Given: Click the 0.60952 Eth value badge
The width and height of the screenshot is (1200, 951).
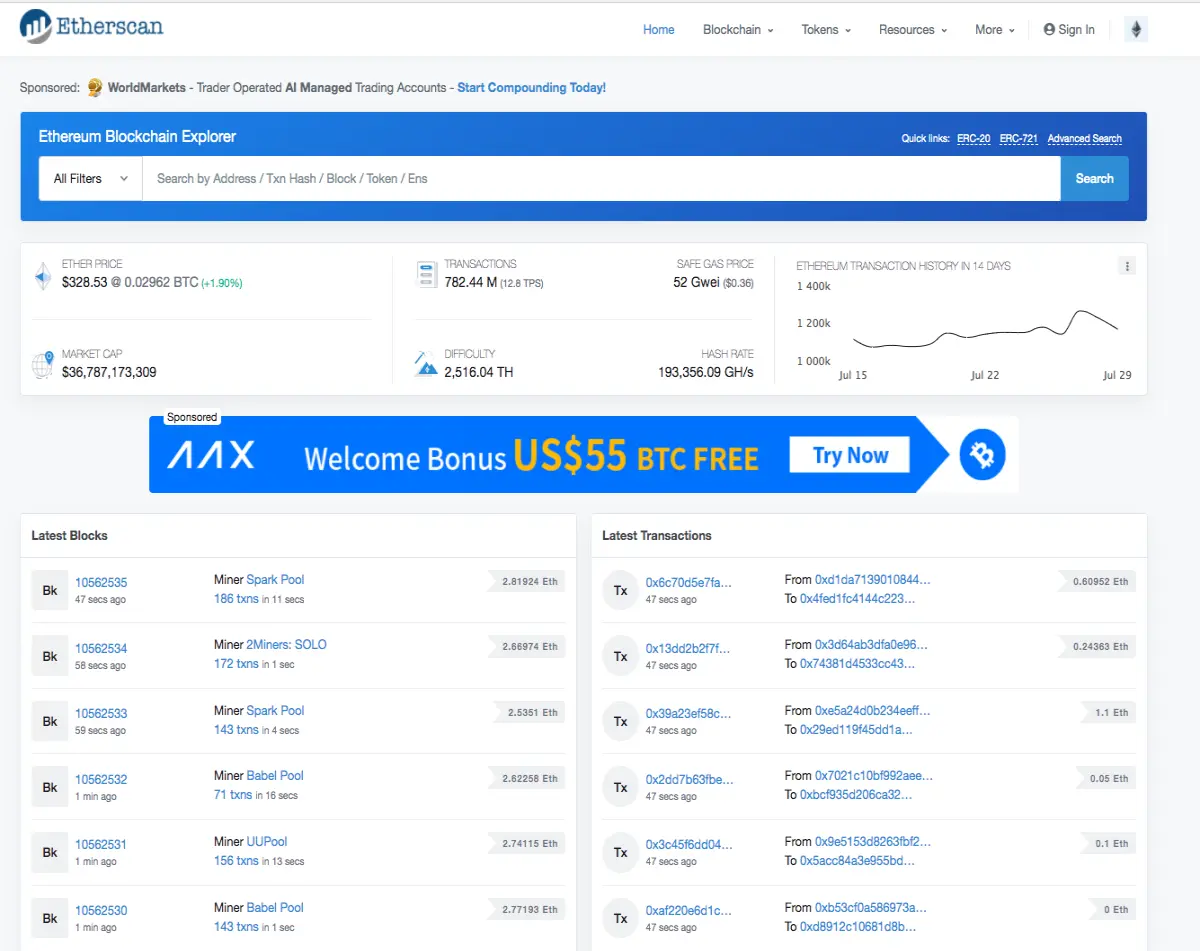Looking at the screenshot, I should click(x=1097, y=582).
